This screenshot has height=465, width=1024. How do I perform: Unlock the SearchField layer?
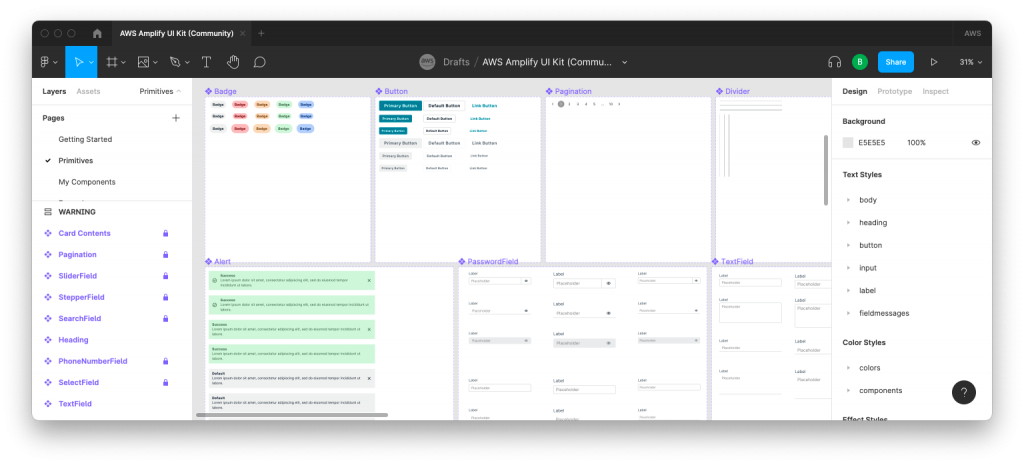pyautogui.click(x=166, y=319)
